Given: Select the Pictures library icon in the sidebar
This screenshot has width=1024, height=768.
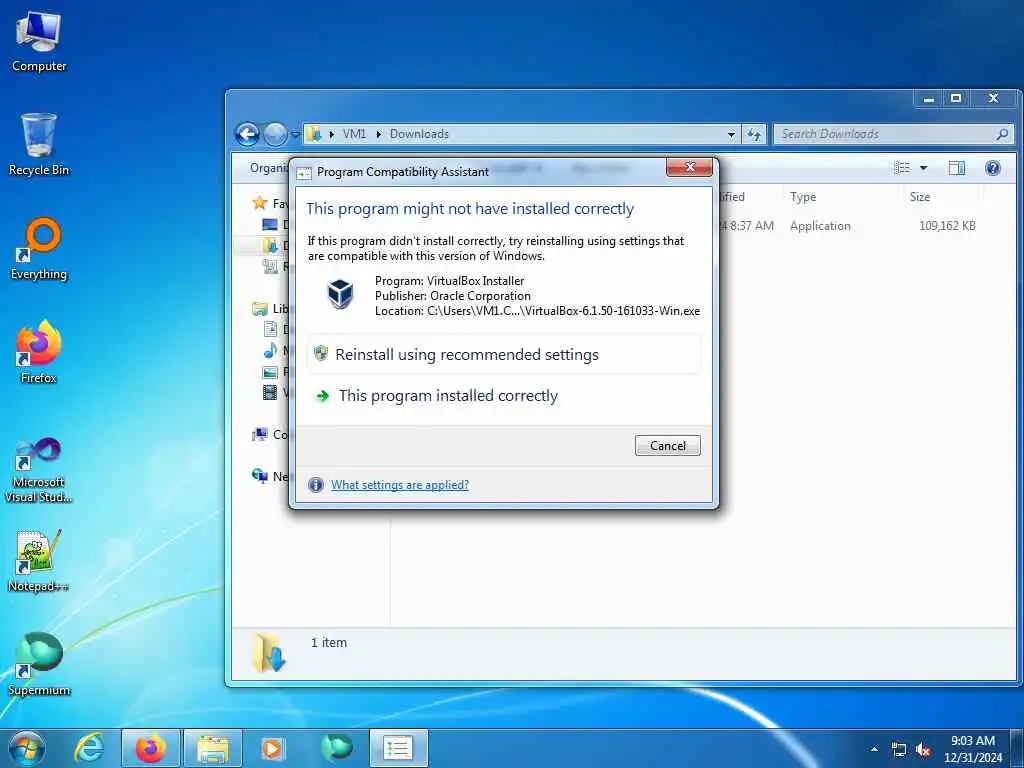Looking at the screenshot, I should pos(270,372).
